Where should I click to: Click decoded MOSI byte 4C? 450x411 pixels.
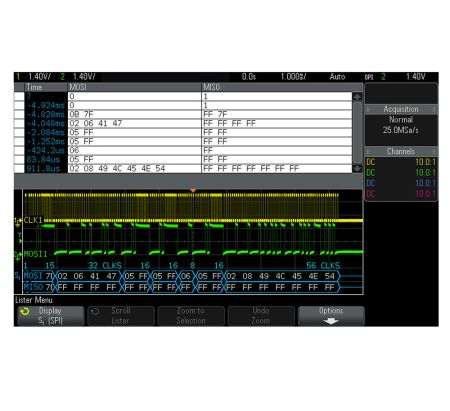click(x=280, y=276)
